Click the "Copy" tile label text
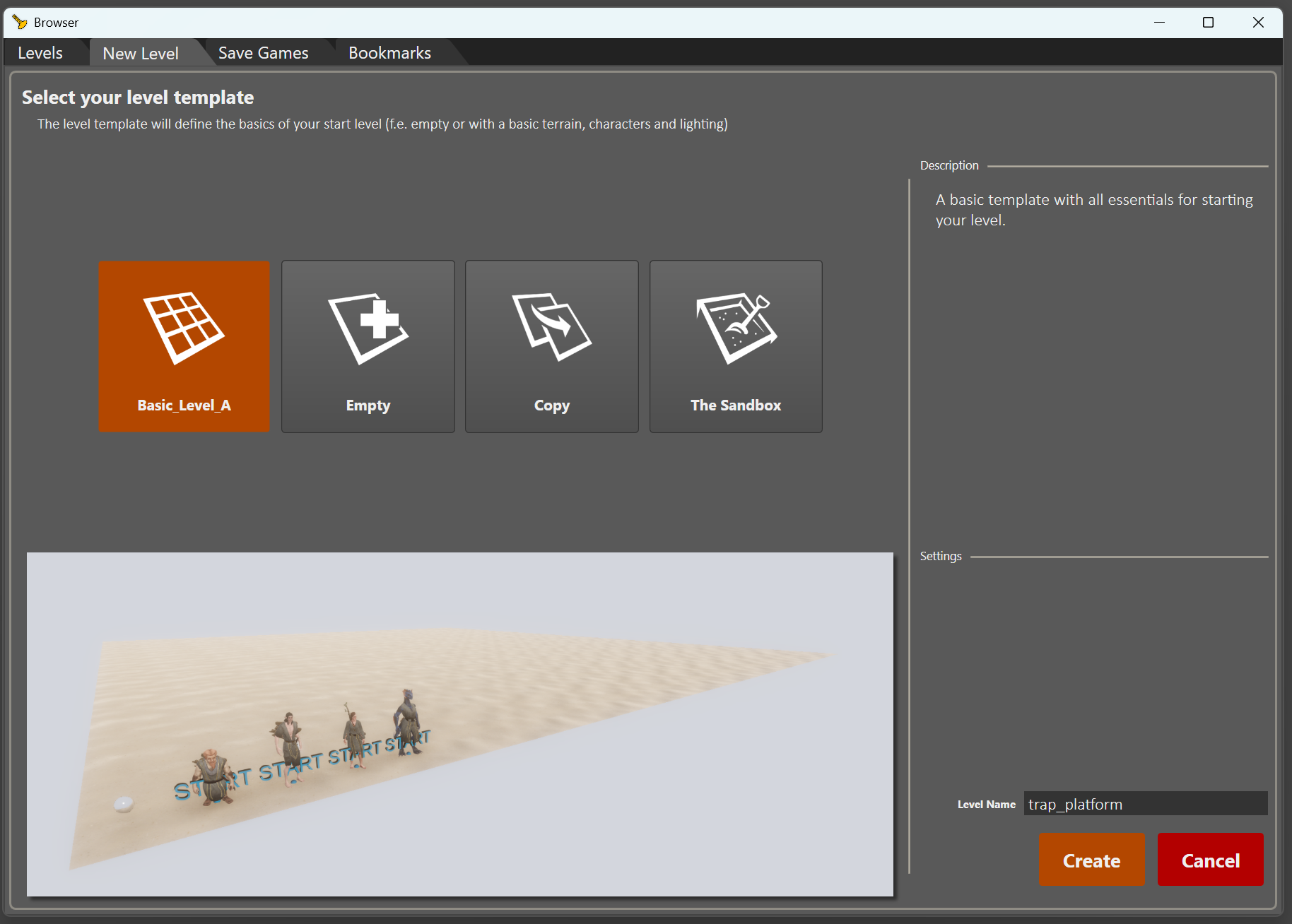This screenshot has height=924, width=1292. 552,405
